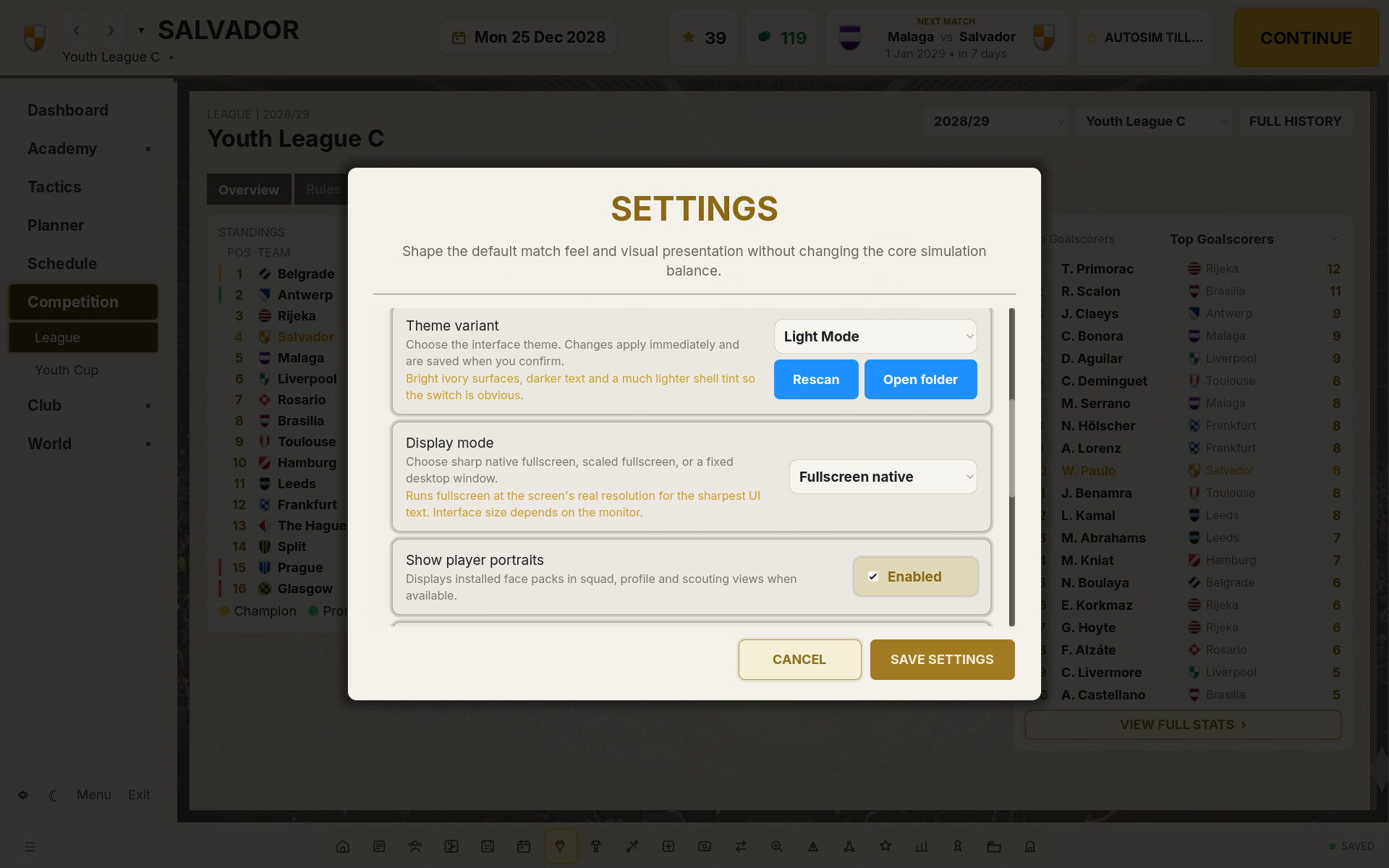Screen dimensions: 1389x868
Task: Click the Save Settings button
Action: (942, 660)
